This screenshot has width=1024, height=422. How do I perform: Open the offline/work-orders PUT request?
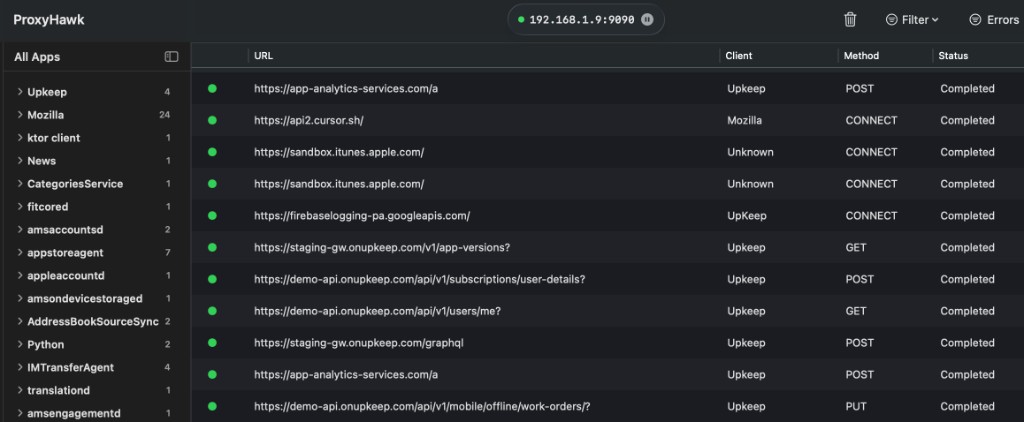pyautogui.click(x=607, y=406)
